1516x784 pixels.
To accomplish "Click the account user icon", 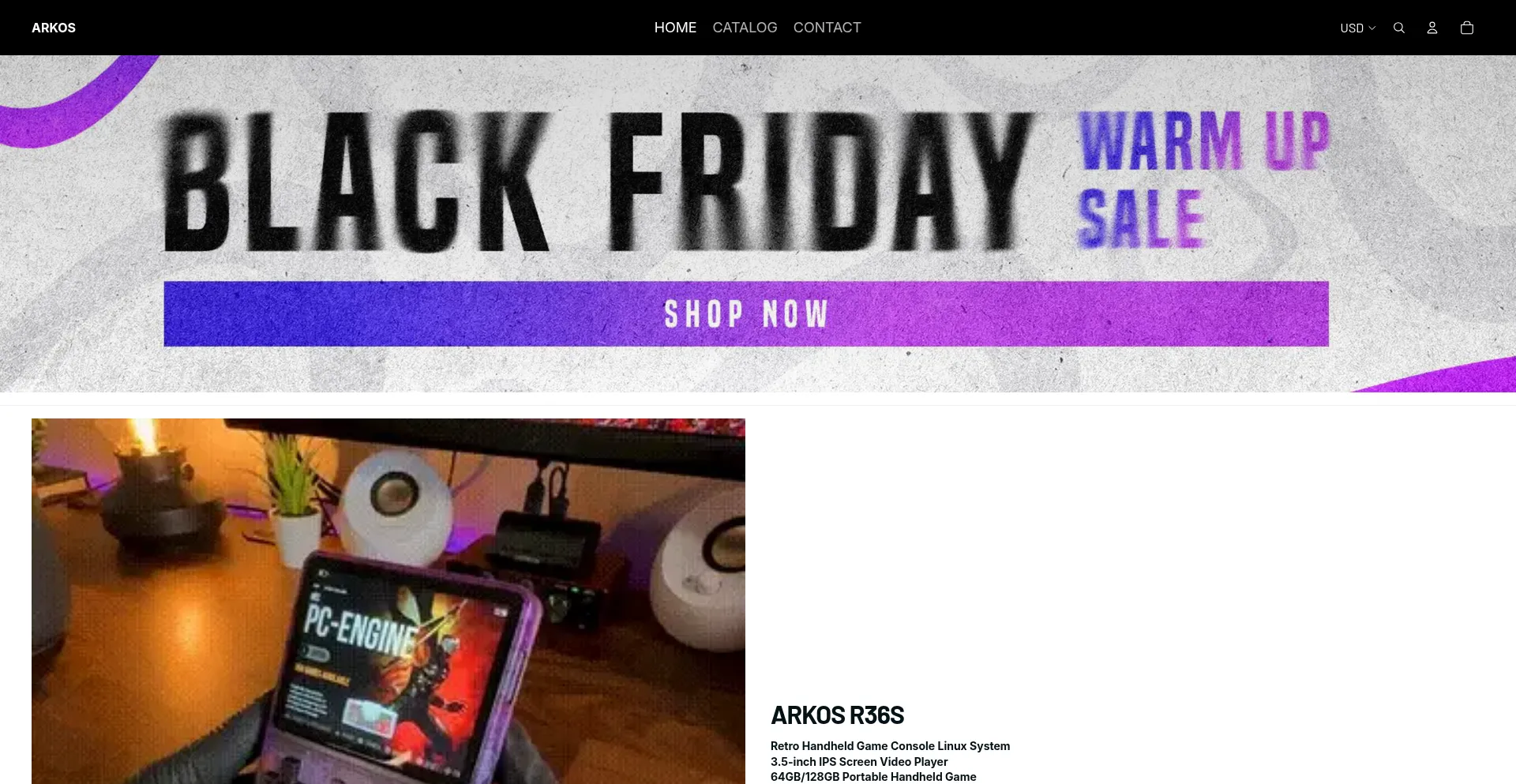I will (x=1432, y=28).
